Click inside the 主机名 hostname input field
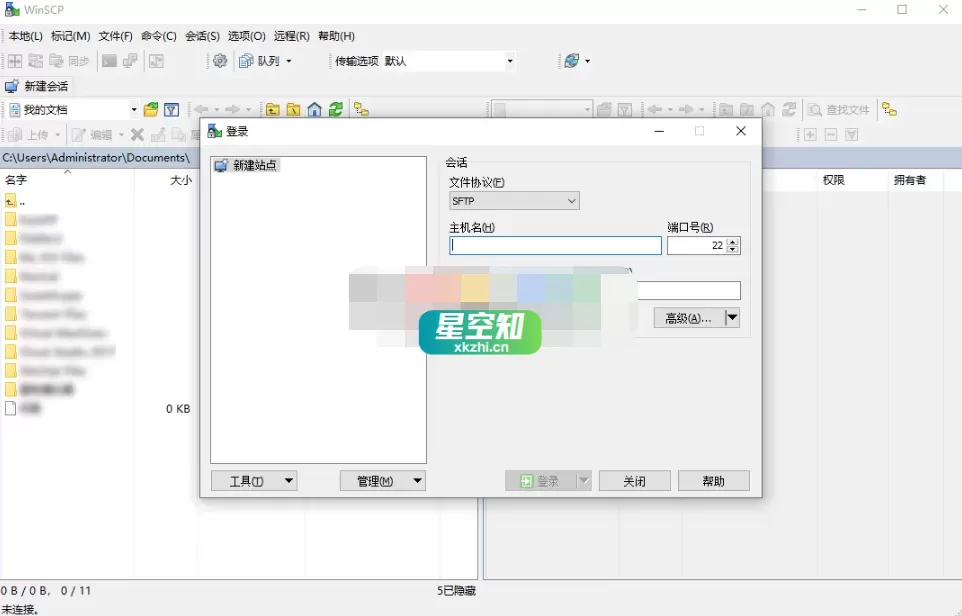962x616 pixels. coord(555,245)
